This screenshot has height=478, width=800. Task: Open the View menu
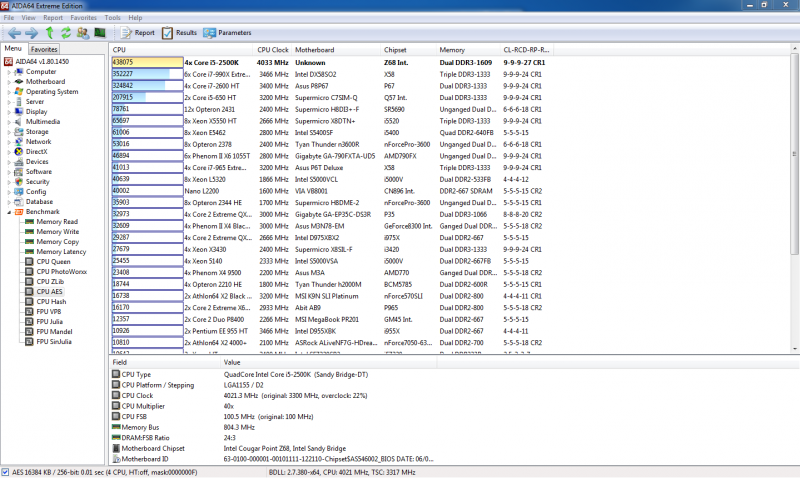(x=29, y=17)
